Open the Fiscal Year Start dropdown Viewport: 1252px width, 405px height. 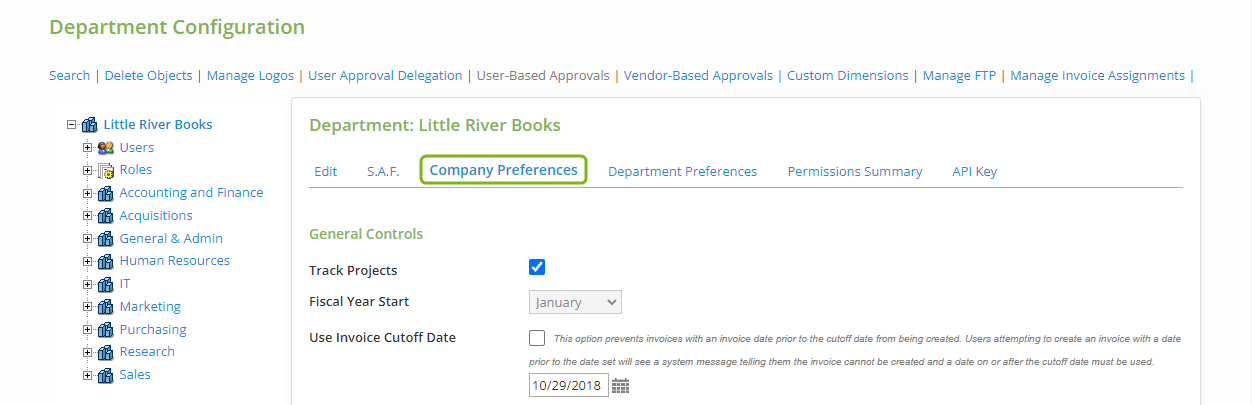(574, 302)
